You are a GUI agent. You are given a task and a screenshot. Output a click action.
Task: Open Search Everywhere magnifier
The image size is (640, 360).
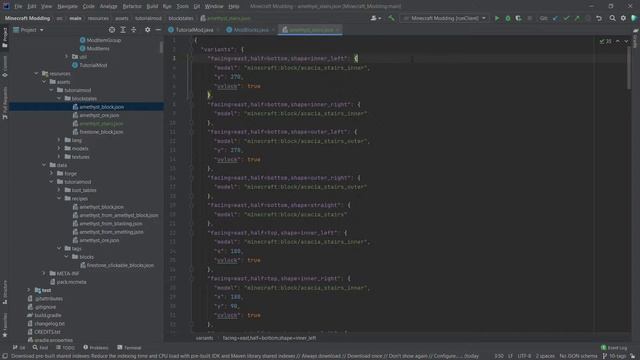pos(612,18)
